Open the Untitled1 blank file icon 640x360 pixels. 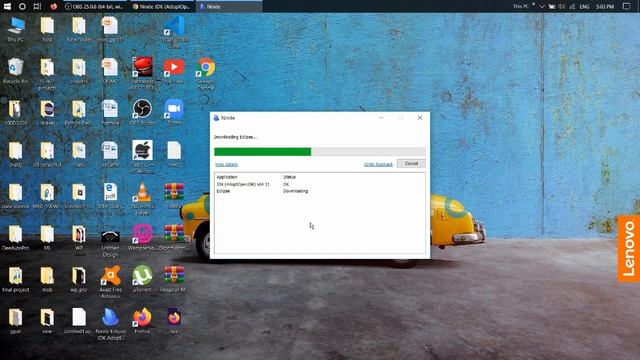click(x=78, y=321)
